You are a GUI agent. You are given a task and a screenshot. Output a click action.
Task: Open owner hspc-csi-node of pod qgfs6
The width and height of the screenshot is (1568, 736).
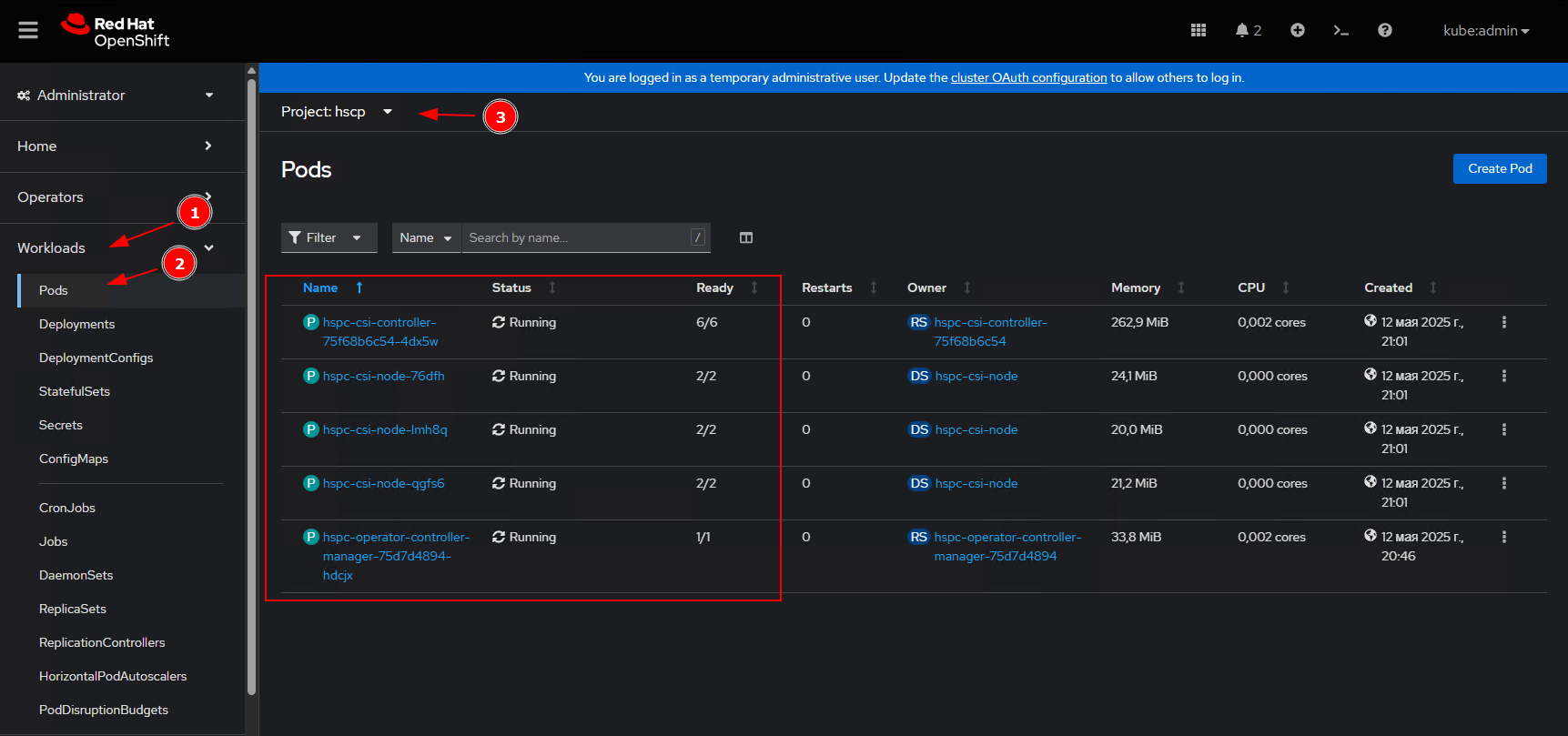pos(976,483)
